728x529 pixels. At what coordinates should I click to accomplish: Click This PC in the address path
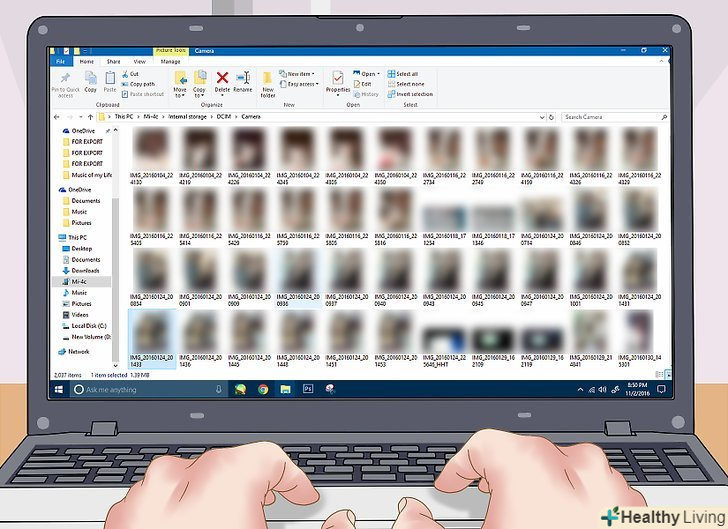(124, 117)
